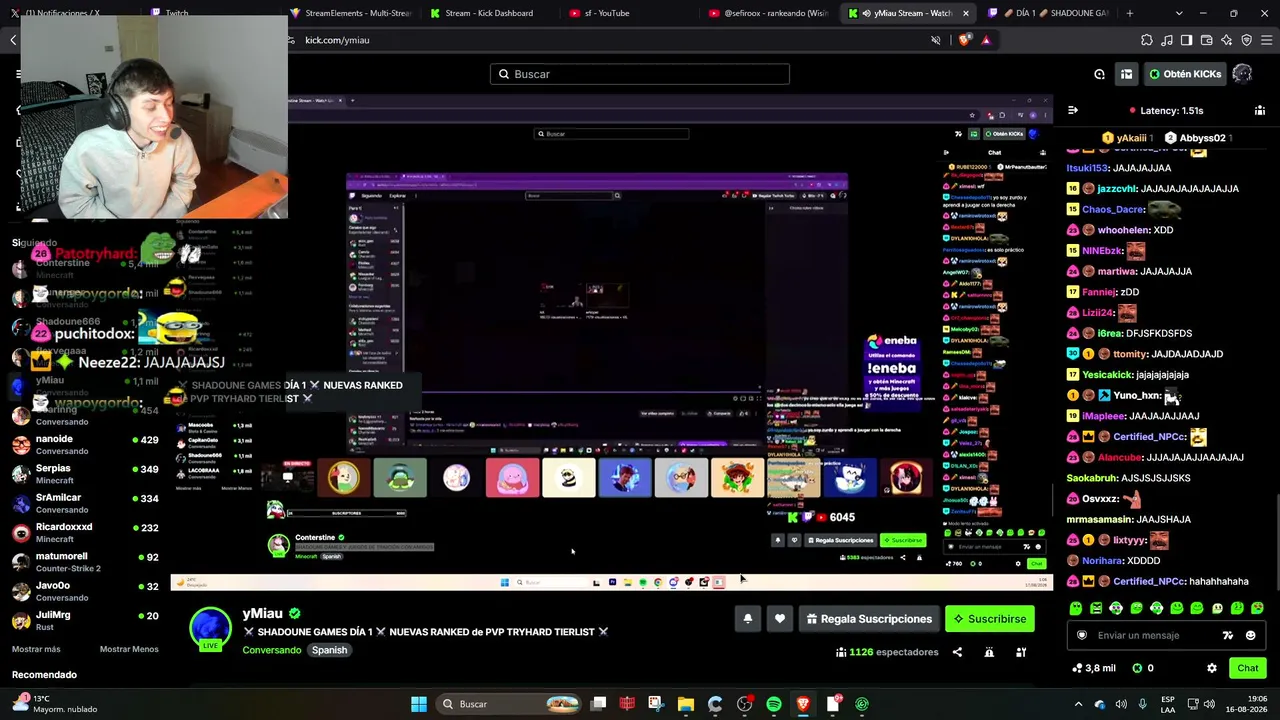Open the Spanish language tag
1280x720 pixels.
click(x=329, y=650)
